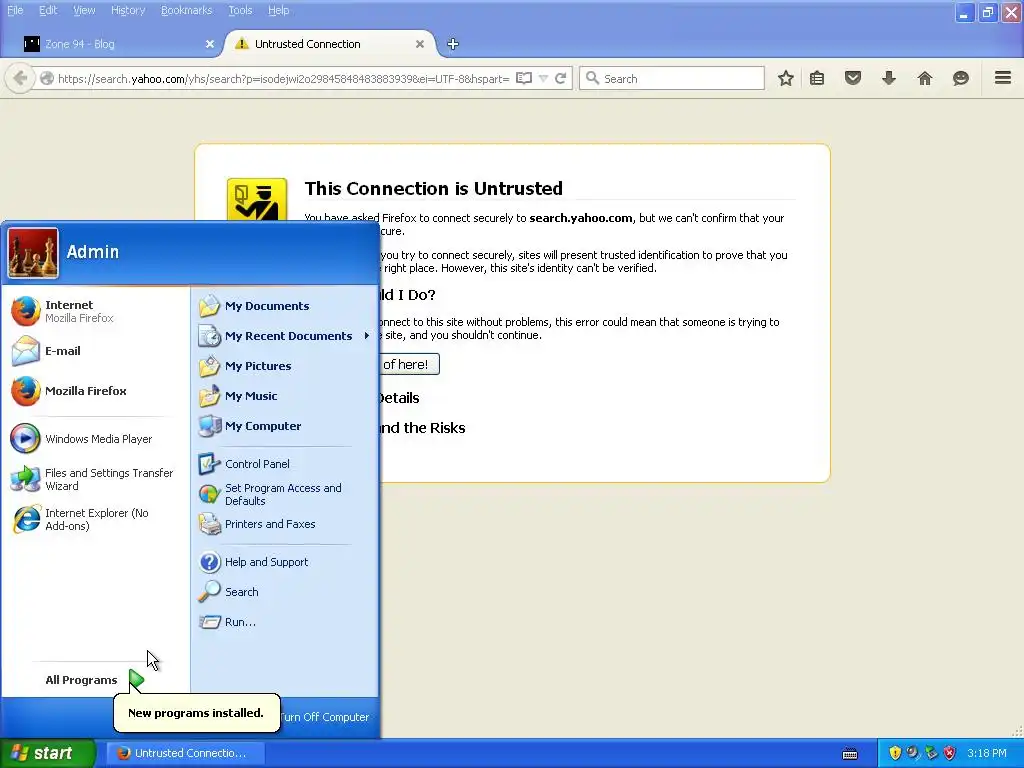Open Firefox hamburger menu
The height and width of the screenshot is (768, 1024).
[1003, 78]
